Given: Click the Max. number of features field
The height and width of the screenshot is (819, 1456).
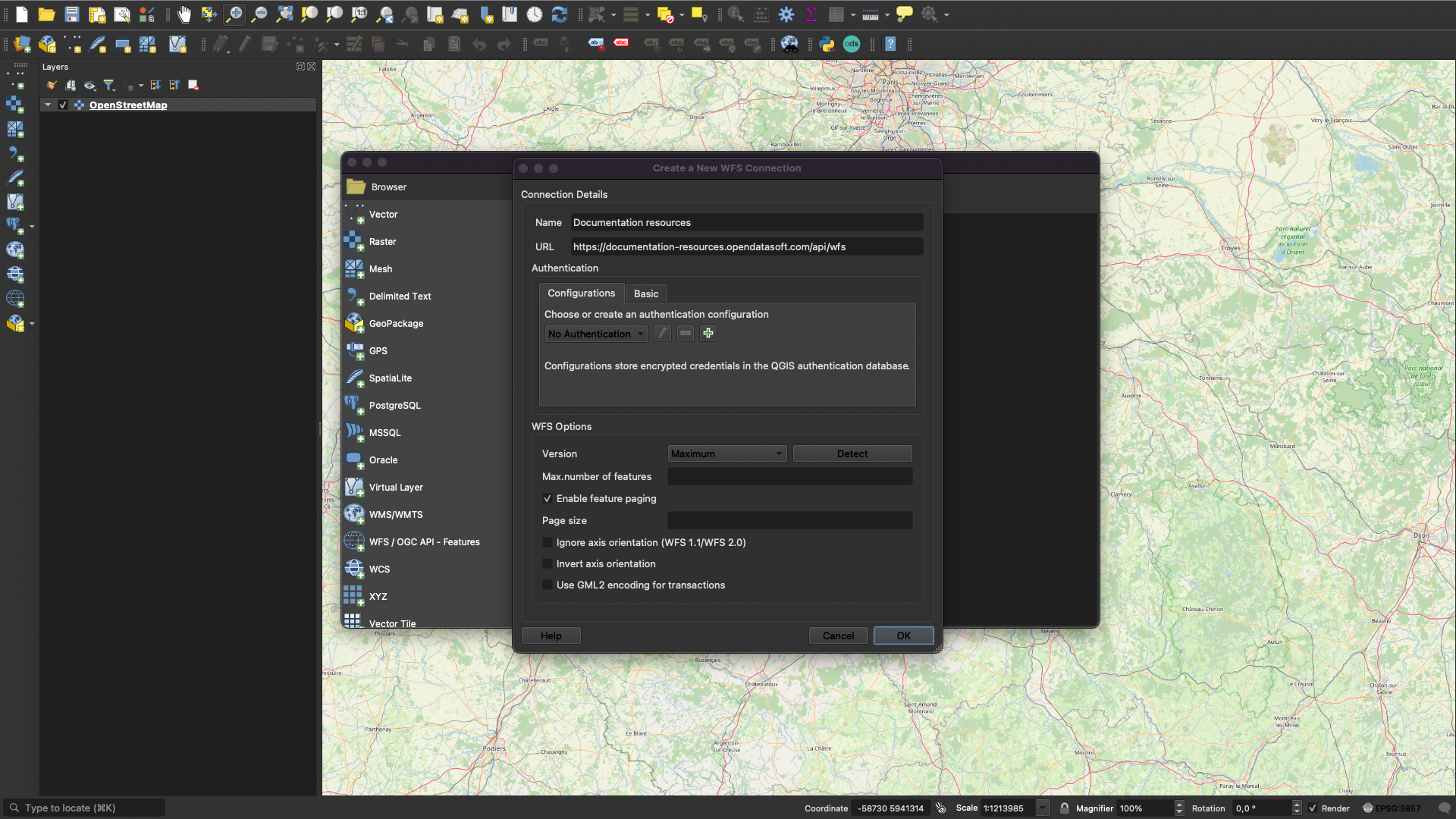Looking at the screenshot, I should [x=789, y=477].
